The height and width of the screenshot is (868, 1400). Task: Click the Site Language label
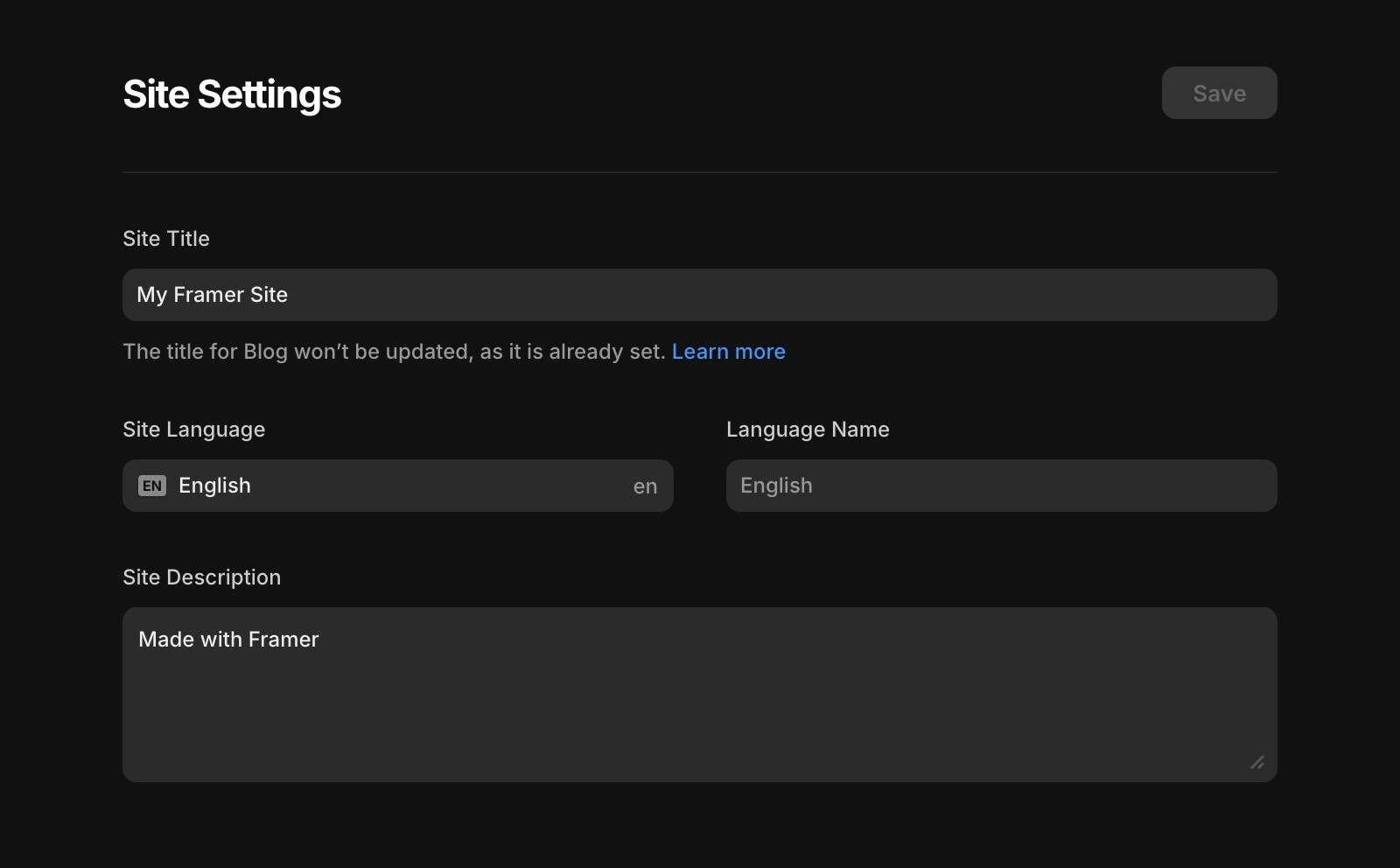click(x=193, y=430)
